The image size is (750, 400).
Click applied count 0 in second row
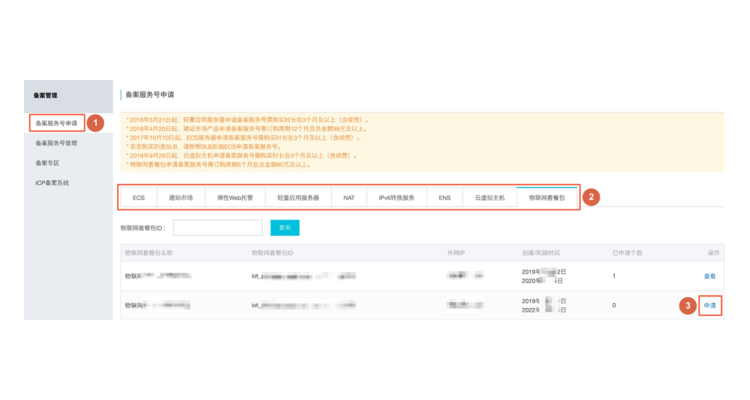tap(614, 305)
